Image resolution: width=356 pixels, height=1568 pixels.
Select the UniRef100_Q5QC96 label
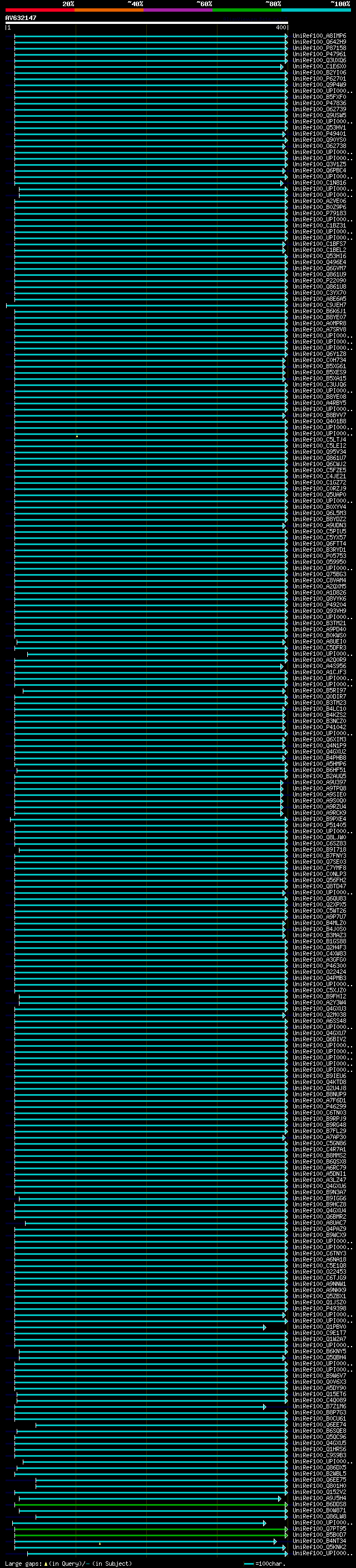[319, 1437]
